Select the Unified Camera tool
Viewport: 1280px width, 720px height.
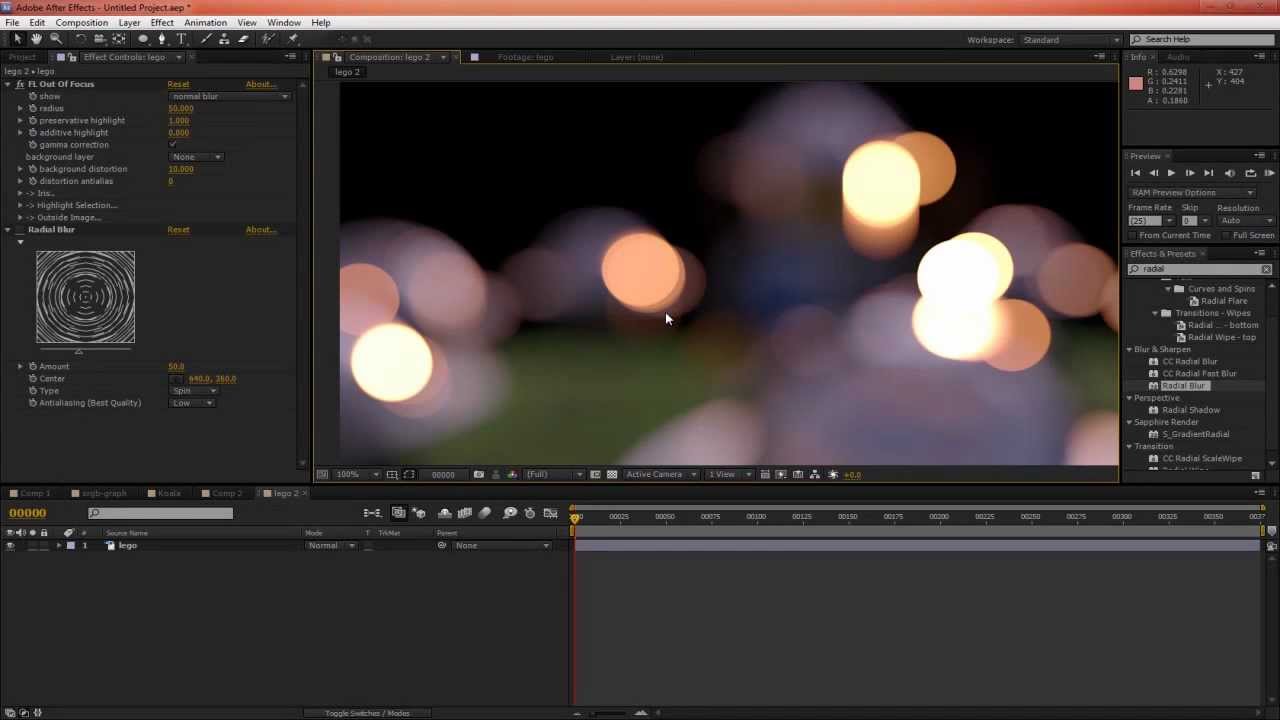(100, 39)
